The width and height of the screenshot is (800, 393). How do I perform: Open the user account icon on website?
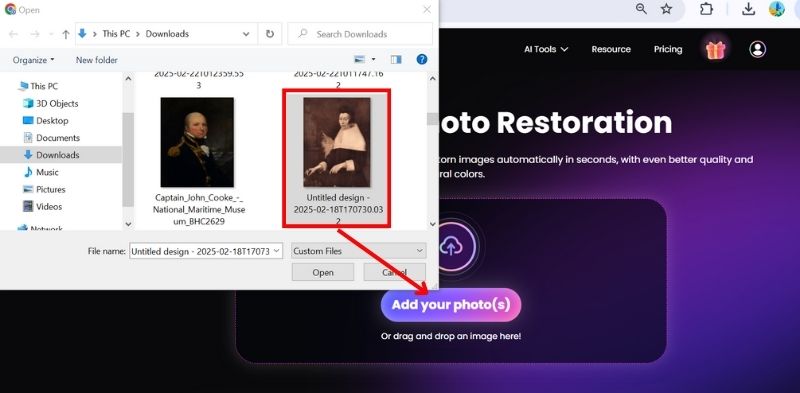pyautogui.click(x=758, y=49)
